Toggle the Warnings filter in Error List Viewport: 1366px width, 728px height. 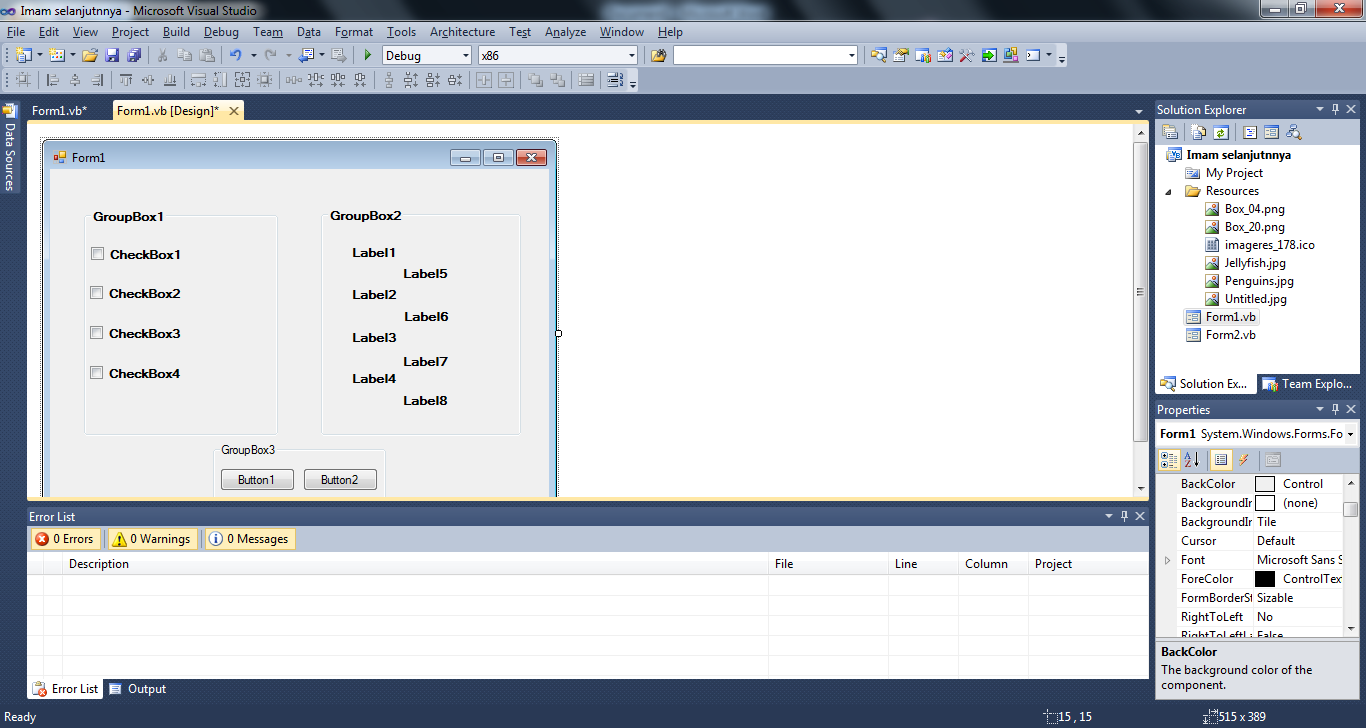pyautogui.click(x=151, y=539)
